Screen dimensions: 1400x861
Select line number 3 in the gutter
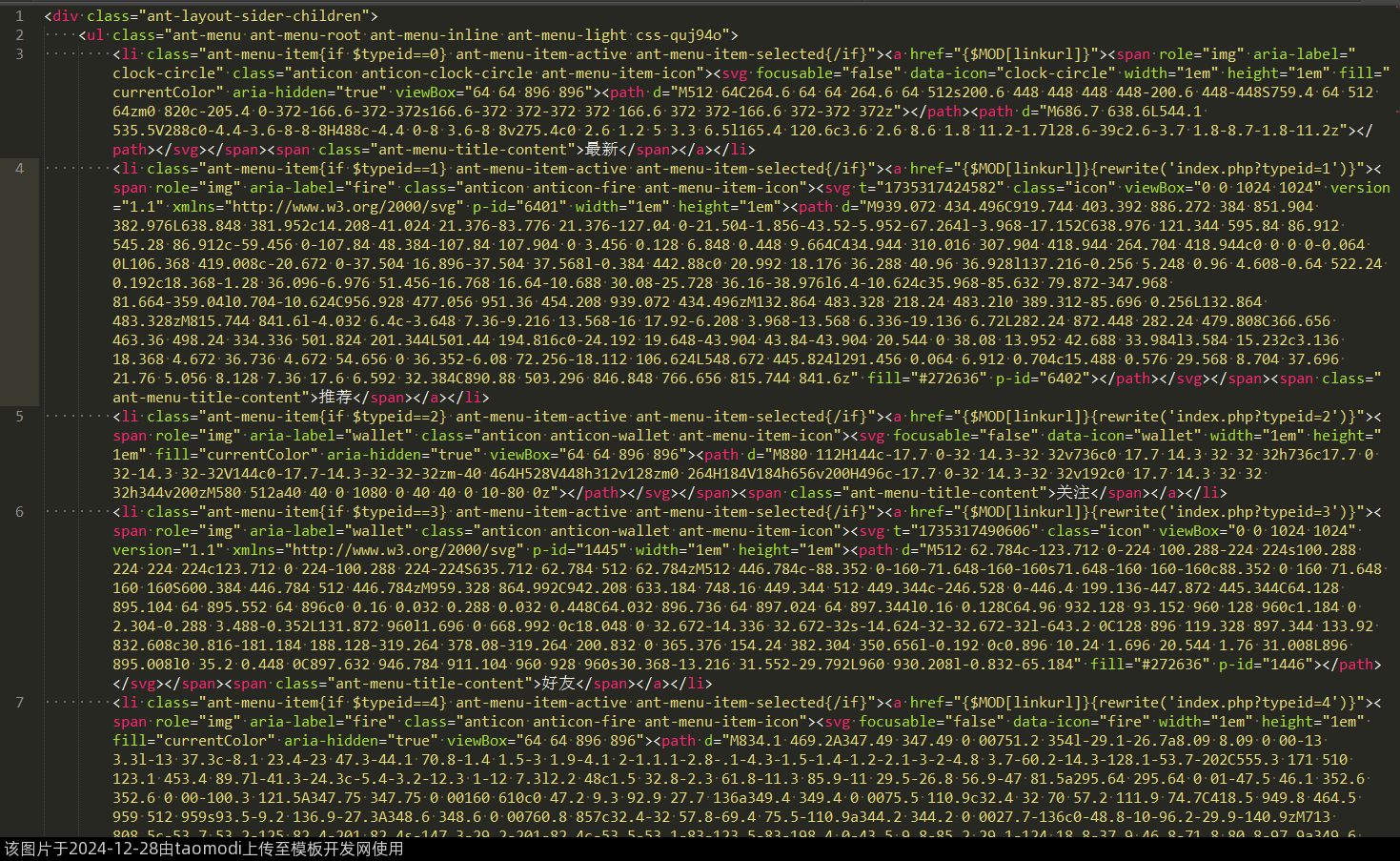[19, 54]
